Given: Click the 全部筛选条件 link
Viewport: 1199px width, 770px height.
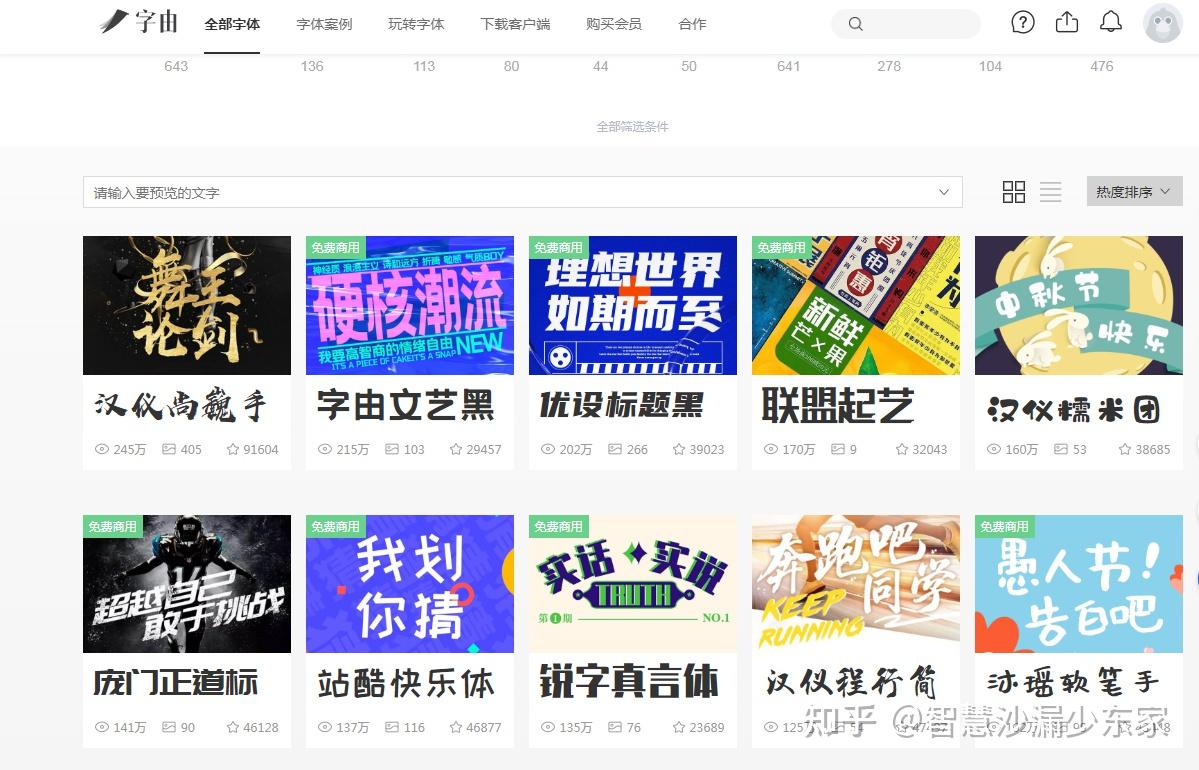Looking at the screenshot, I should (x=632, y=127).
